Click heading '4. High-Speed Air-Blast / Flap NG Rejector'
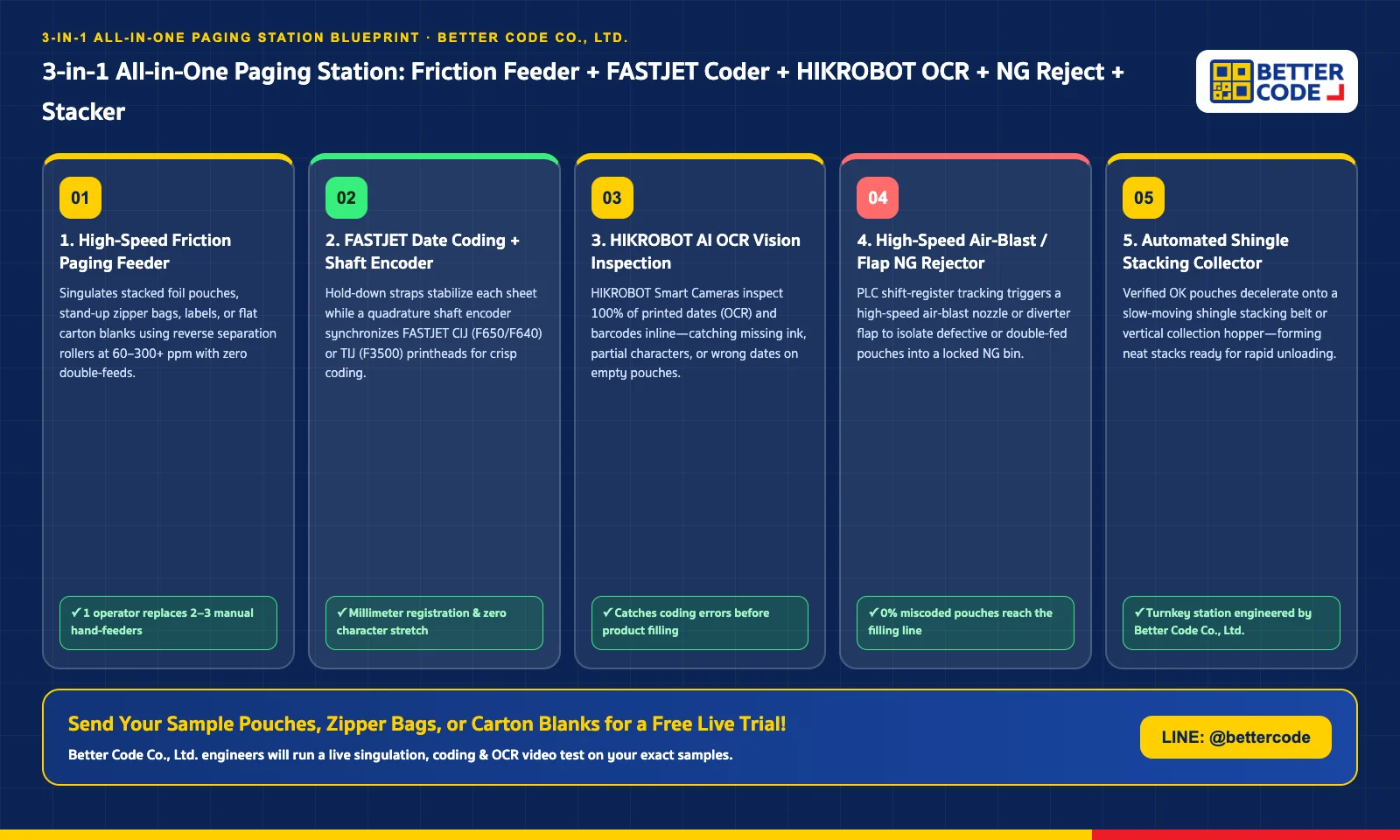 coord(952,251)
